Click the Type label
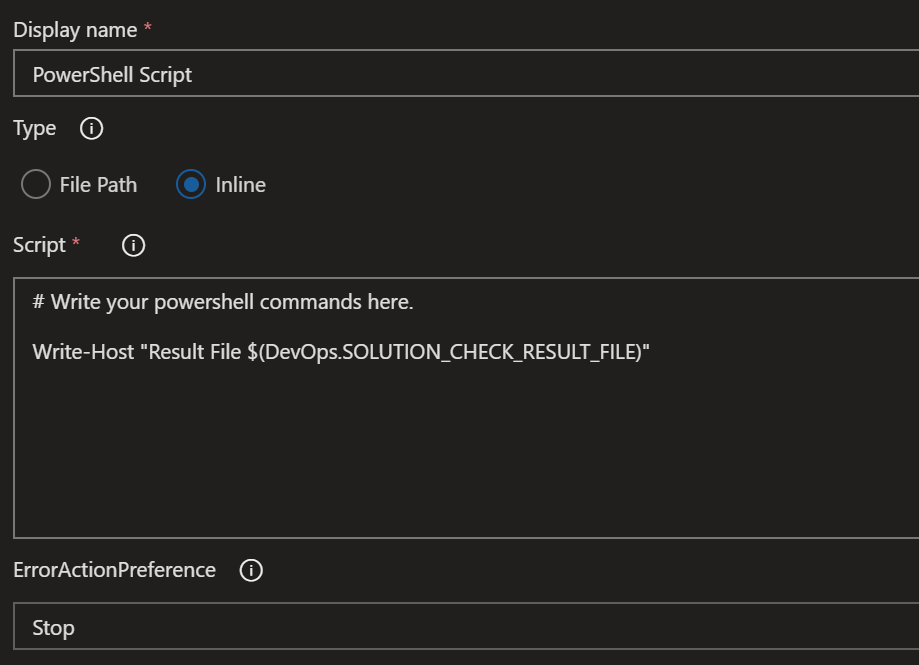This screenshot has height=665, width=919. coord(33,128)
